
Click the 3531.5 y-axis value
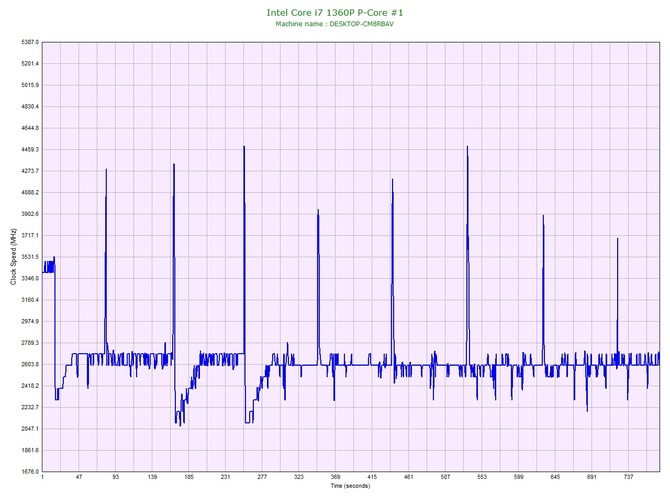click(30, 257)
